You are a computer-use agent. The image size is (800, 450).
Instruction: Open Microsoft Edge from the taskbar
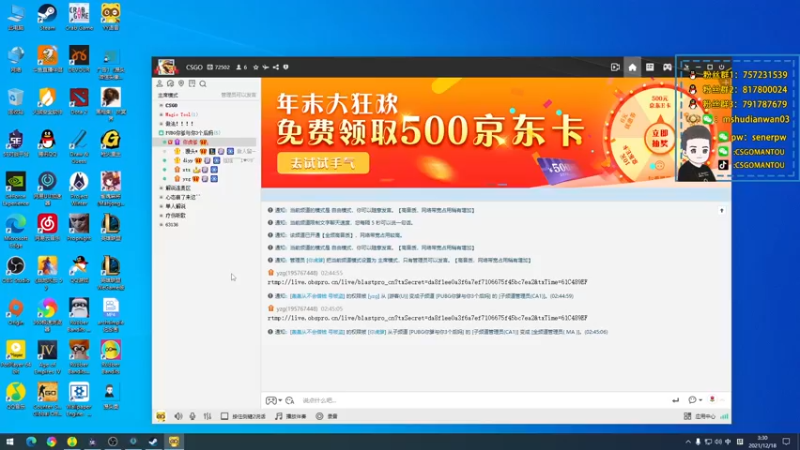point(31,442)
